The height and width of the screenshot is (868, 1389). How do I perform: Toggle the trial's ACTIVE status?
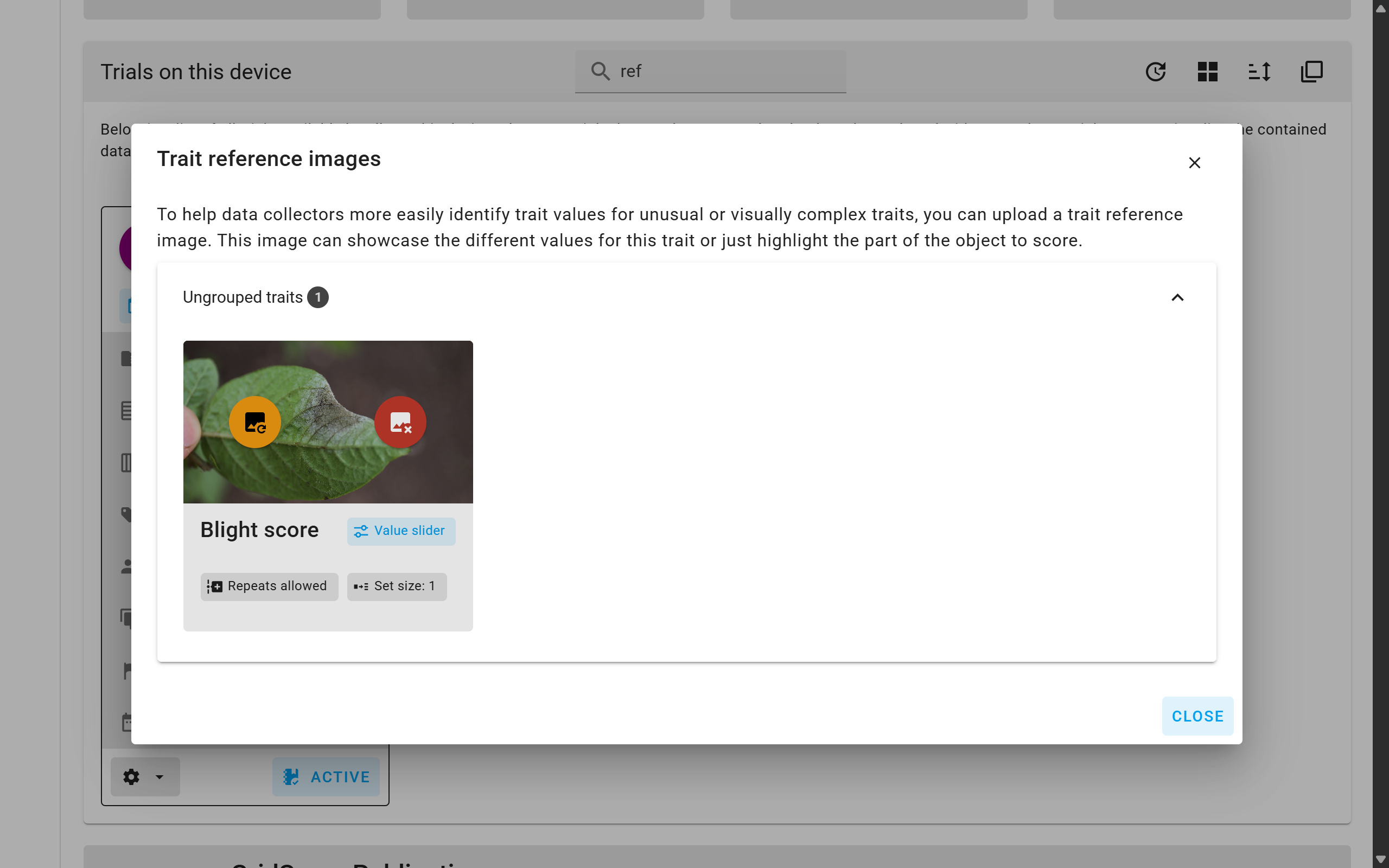[326, 777]
